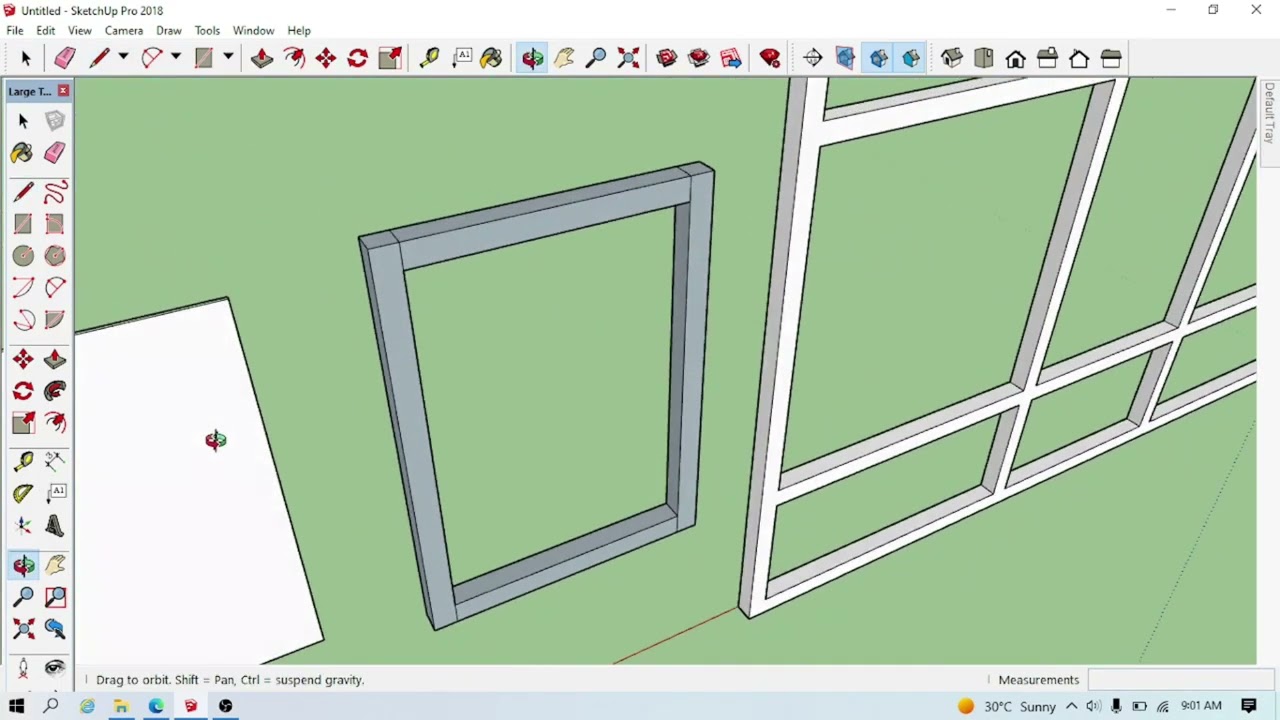Viewport: 1280px width, 720px height.
Task: Open the 3D Warehouse
Action: point(667,58)
